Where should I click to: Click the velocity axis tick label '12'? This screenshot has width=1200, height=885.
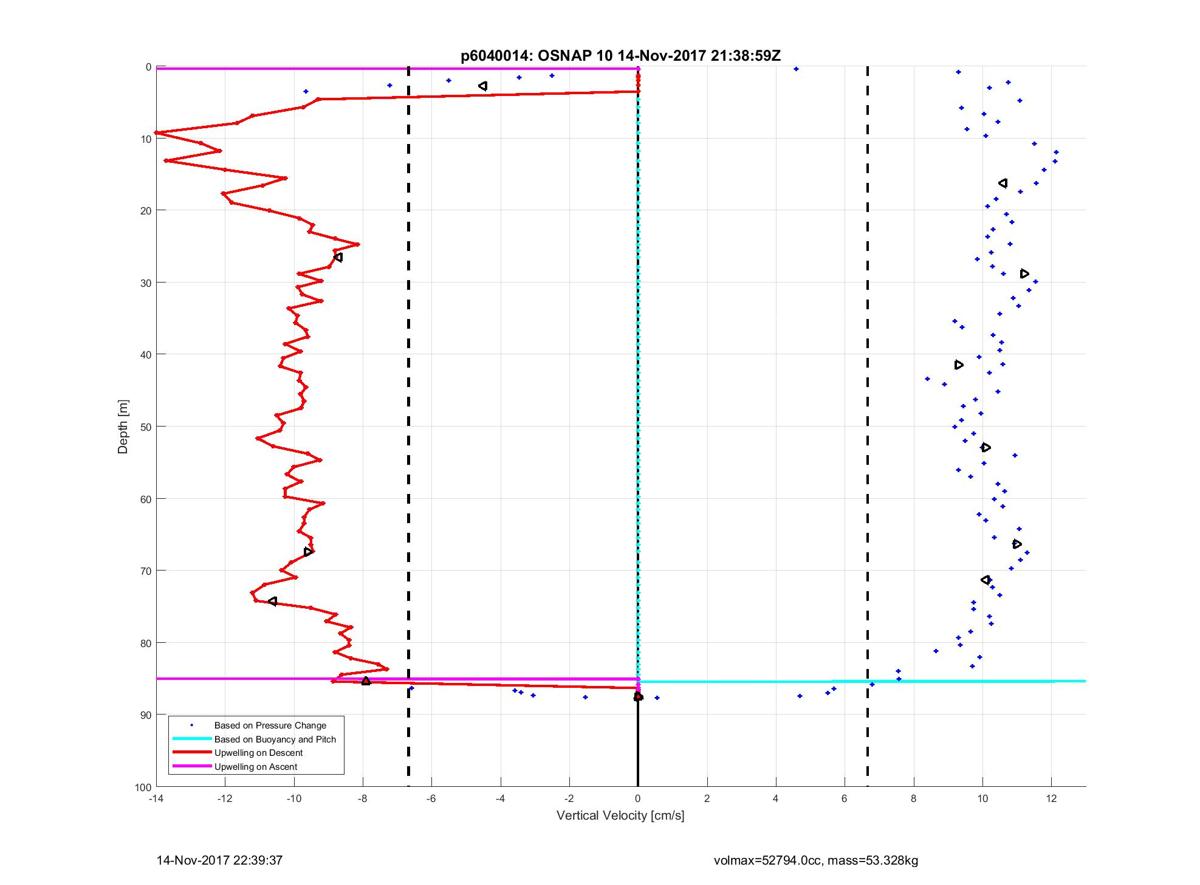(x=1052, y=799)
